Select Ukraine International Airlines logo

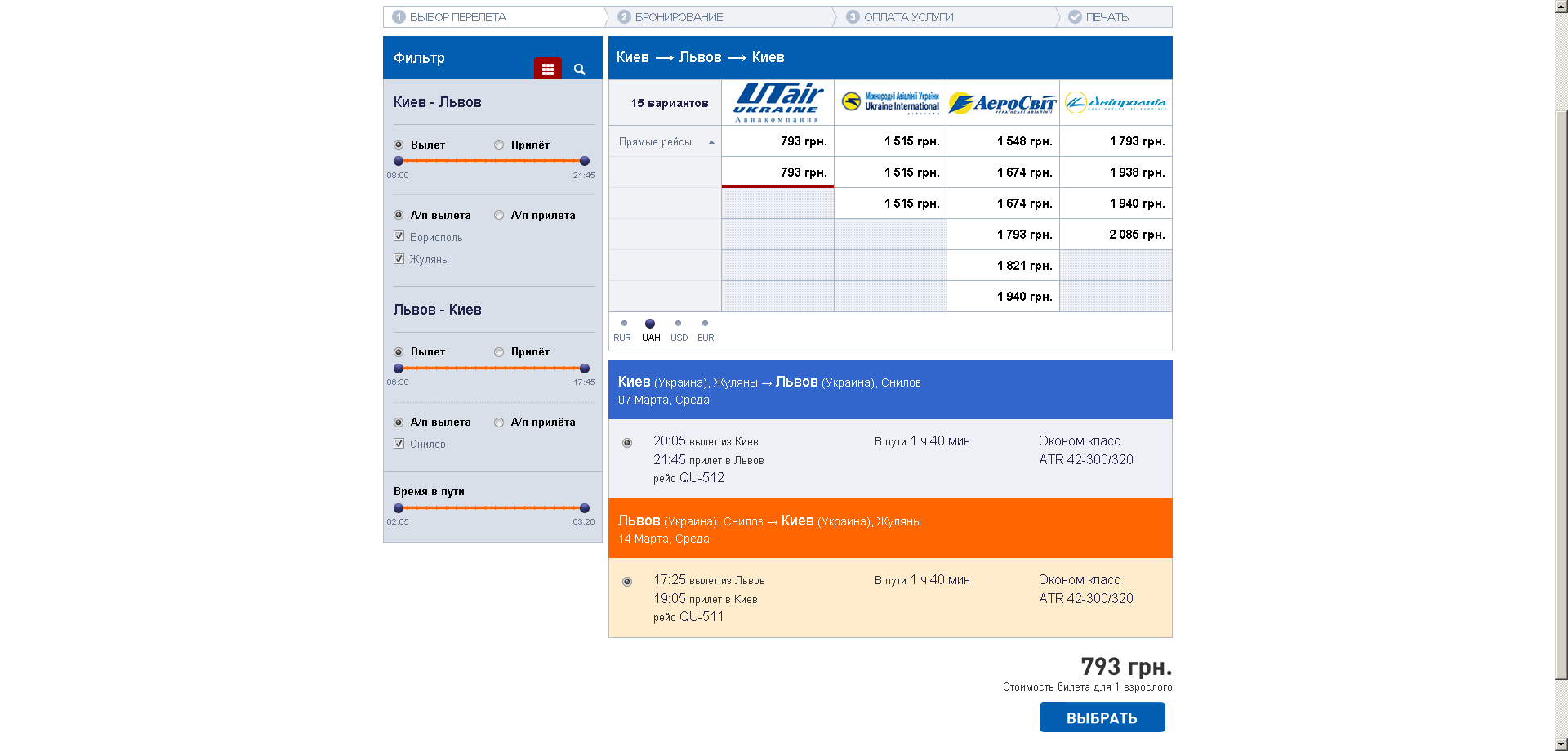point(890,102)
